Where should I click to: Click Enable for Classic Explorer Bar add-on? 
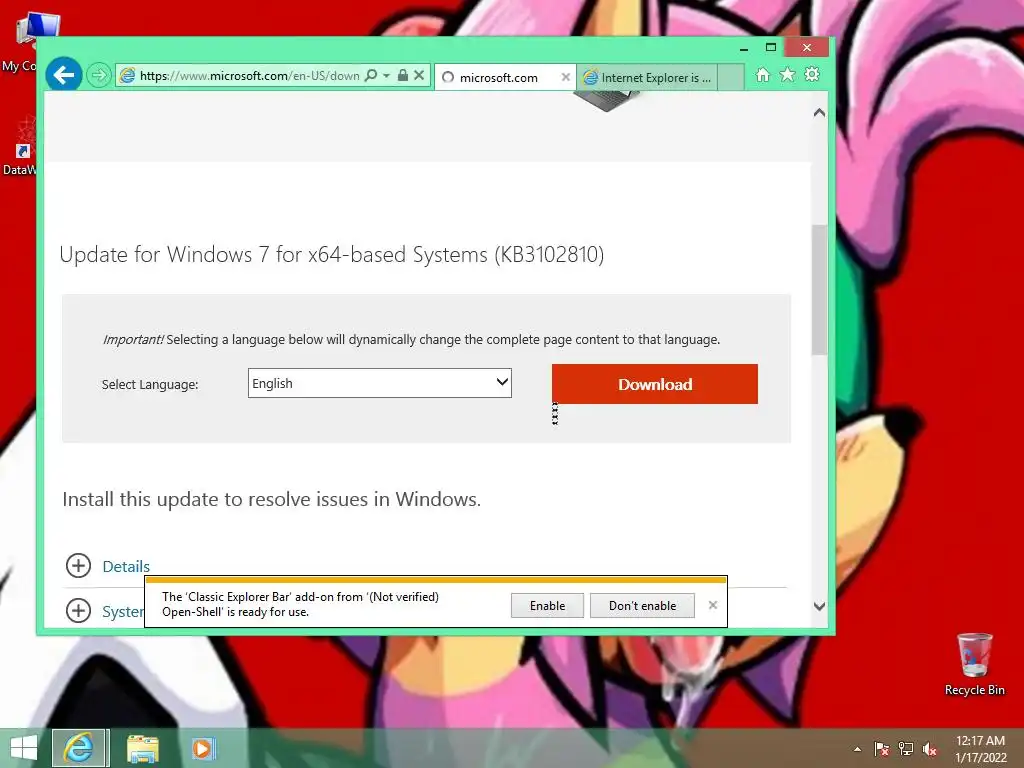pos(547,605)
